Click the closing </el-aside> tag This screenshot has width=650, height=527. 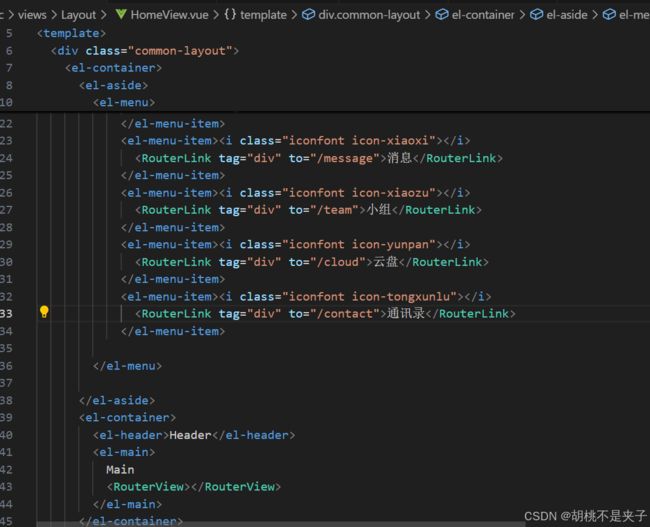[117, 401]
